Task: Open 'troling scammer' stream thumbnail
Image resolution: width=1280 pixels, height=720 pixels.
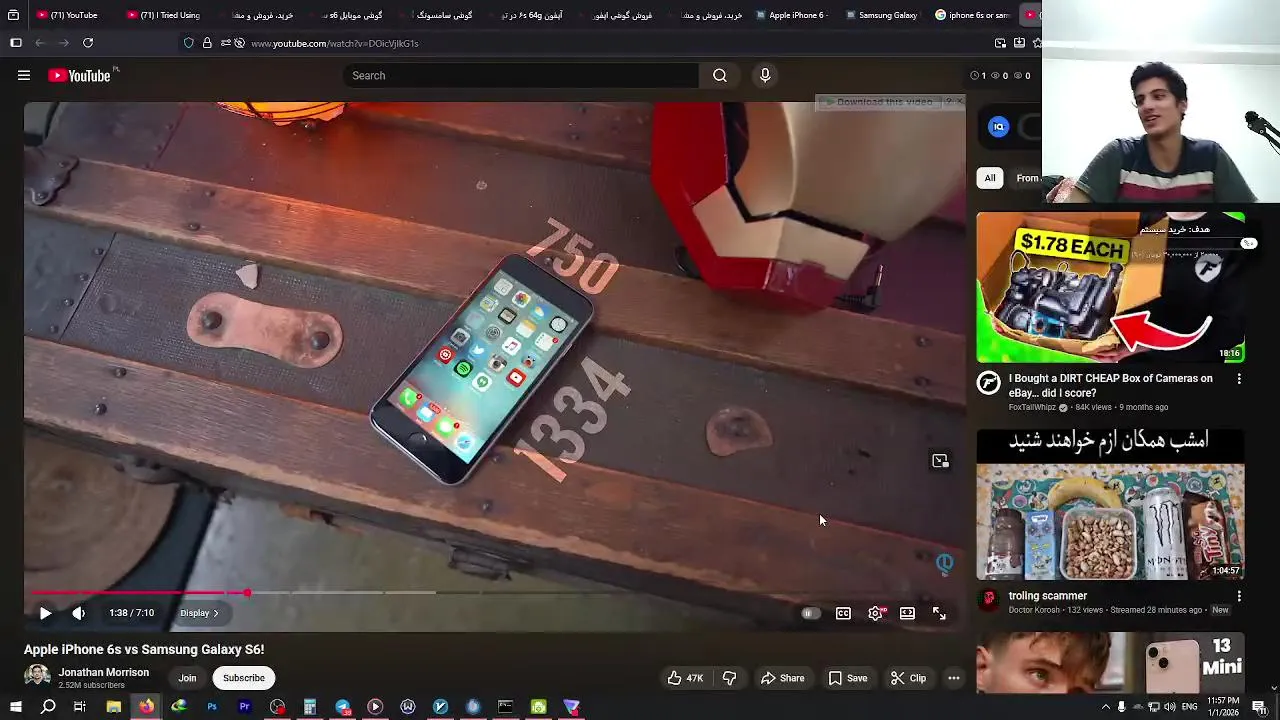Action: coord(1110,505)
